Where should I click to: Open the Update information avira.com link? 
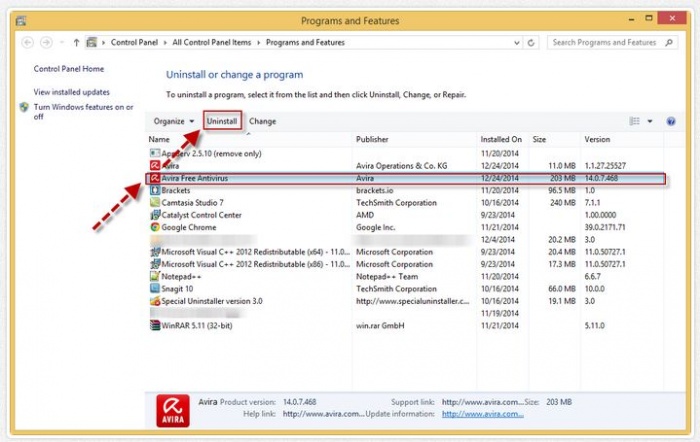tap(483, 414)
